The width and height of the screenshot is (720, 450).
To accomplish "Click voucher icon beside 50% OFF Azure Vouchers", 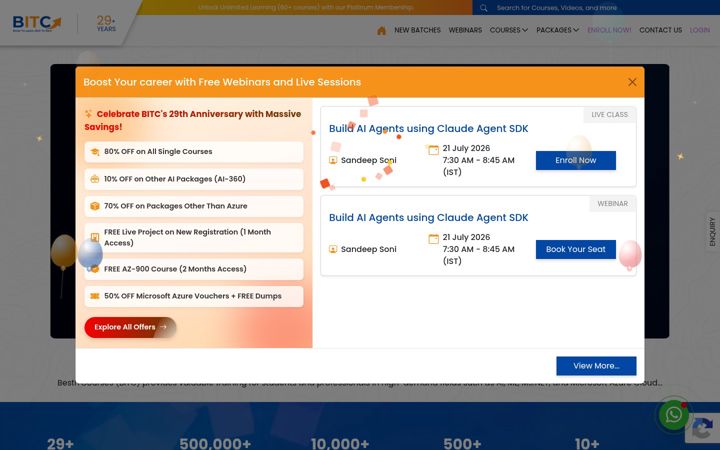I will point(95,296).
